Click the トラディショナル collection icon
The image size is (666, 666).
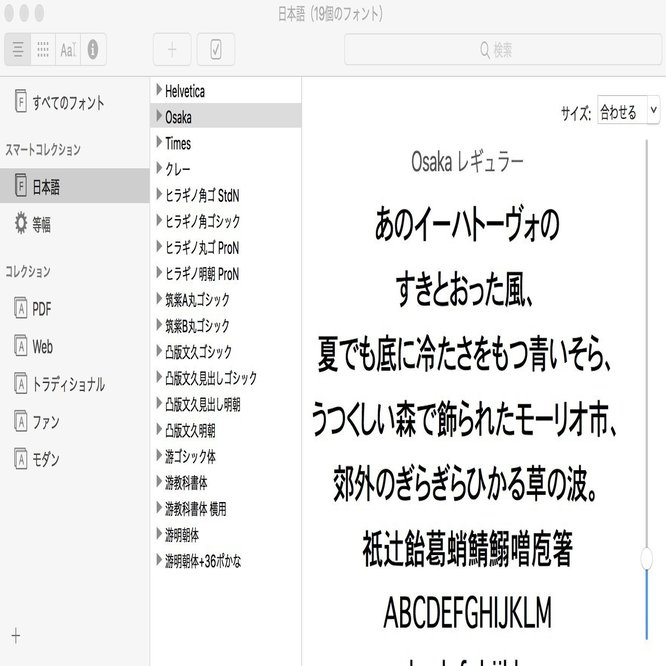point(20,384)
